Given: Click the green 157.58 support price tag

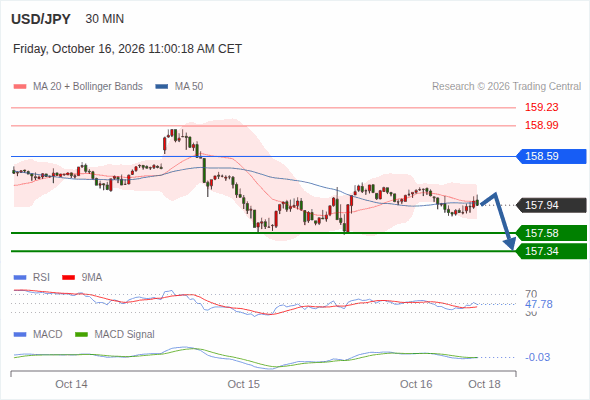Looking at the screenshot, I should 551,233.
